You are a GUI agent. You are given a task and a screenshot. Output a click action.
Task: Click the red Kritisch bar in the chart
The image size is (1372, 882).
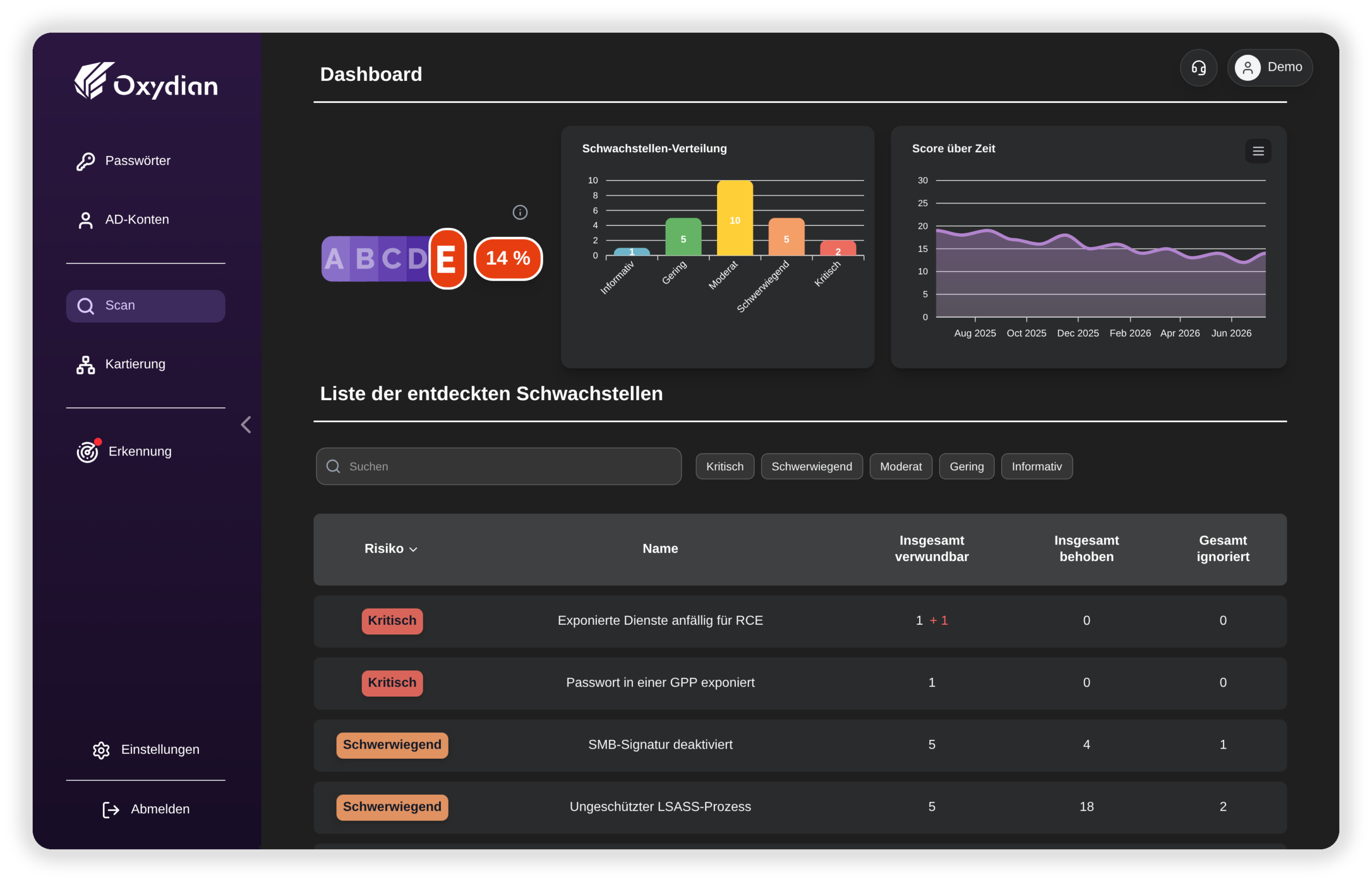838,248
